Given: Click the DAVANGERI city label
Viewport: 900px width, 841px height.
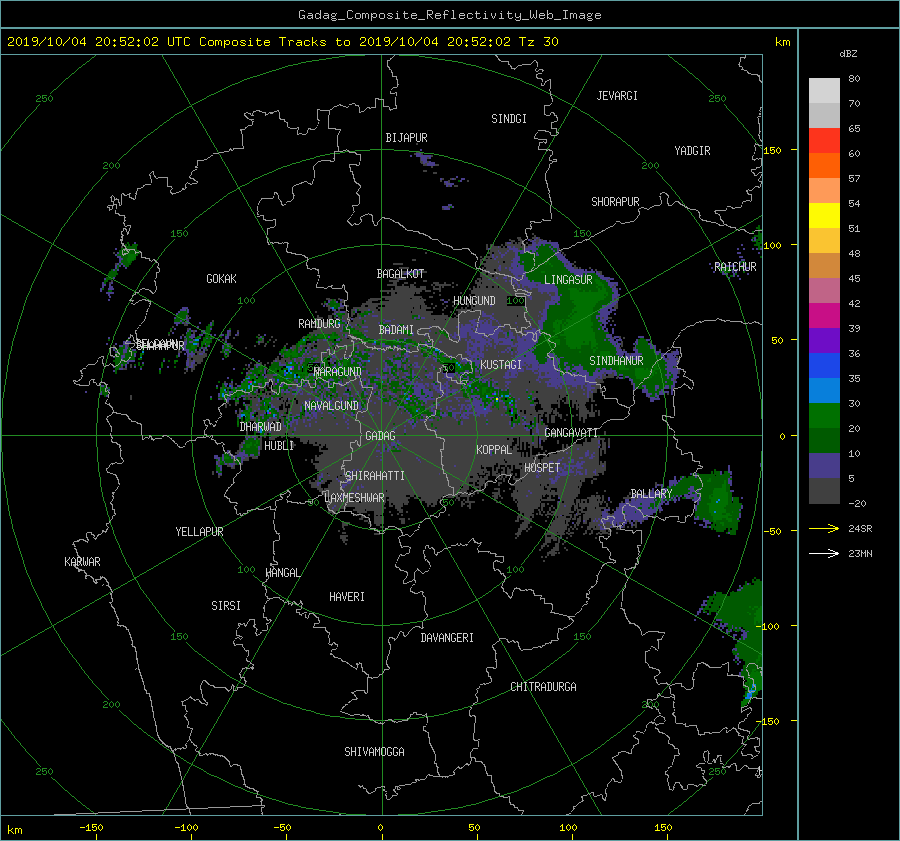Looking at the screenshot, I should click(447, 638).
